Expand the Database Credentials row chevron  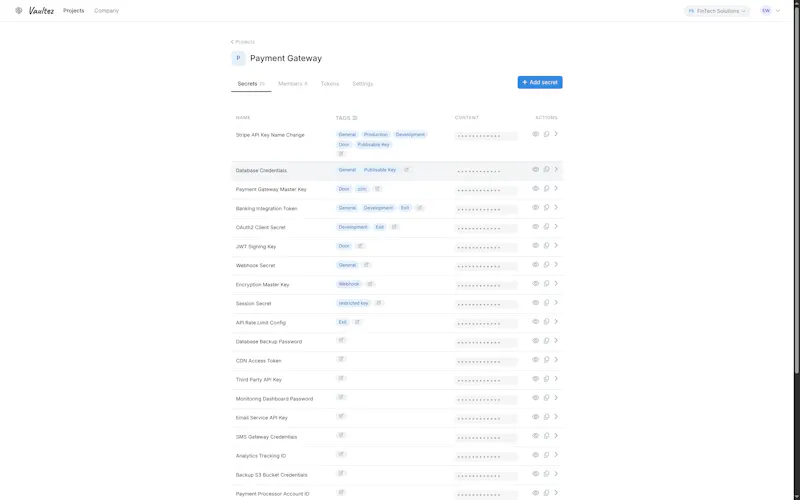556,169
